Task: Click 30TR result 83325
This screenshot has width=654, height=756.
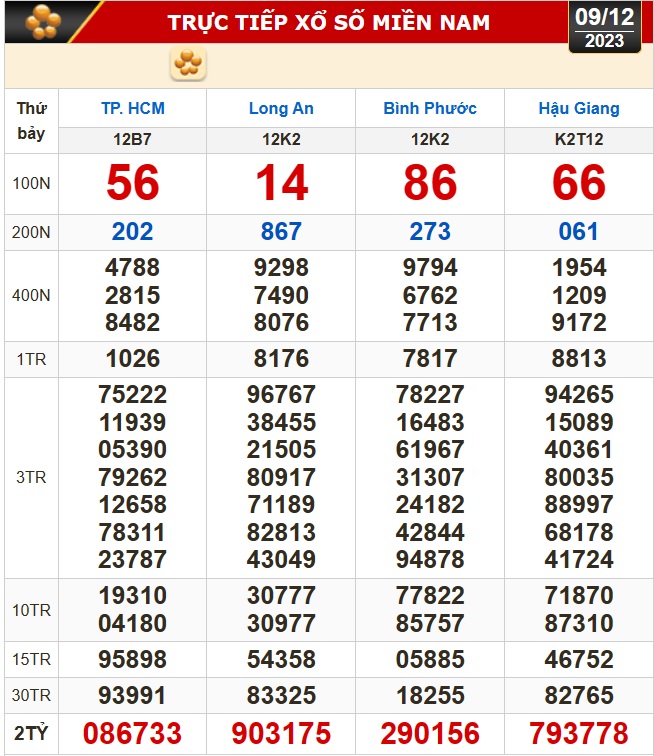Action: 281,695
